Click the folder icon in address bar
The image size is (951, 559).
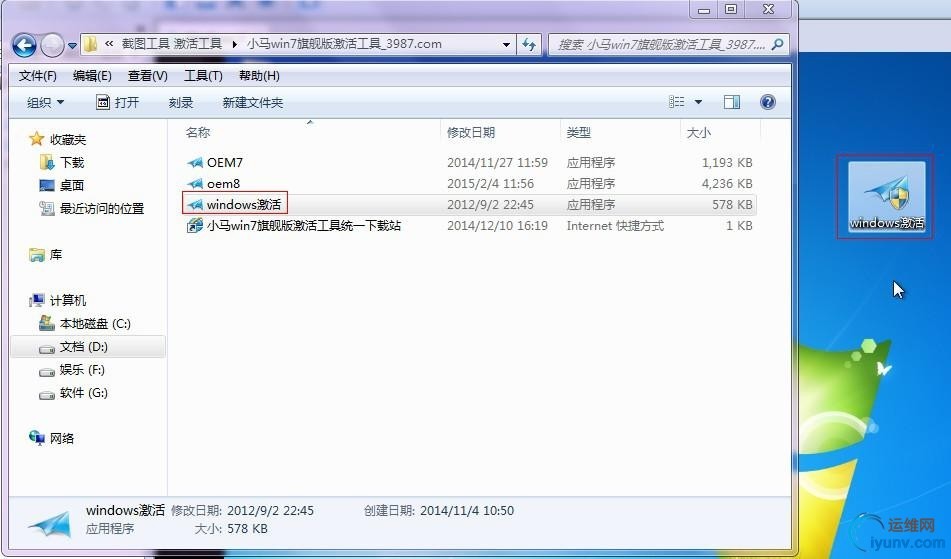pos(90,44)
